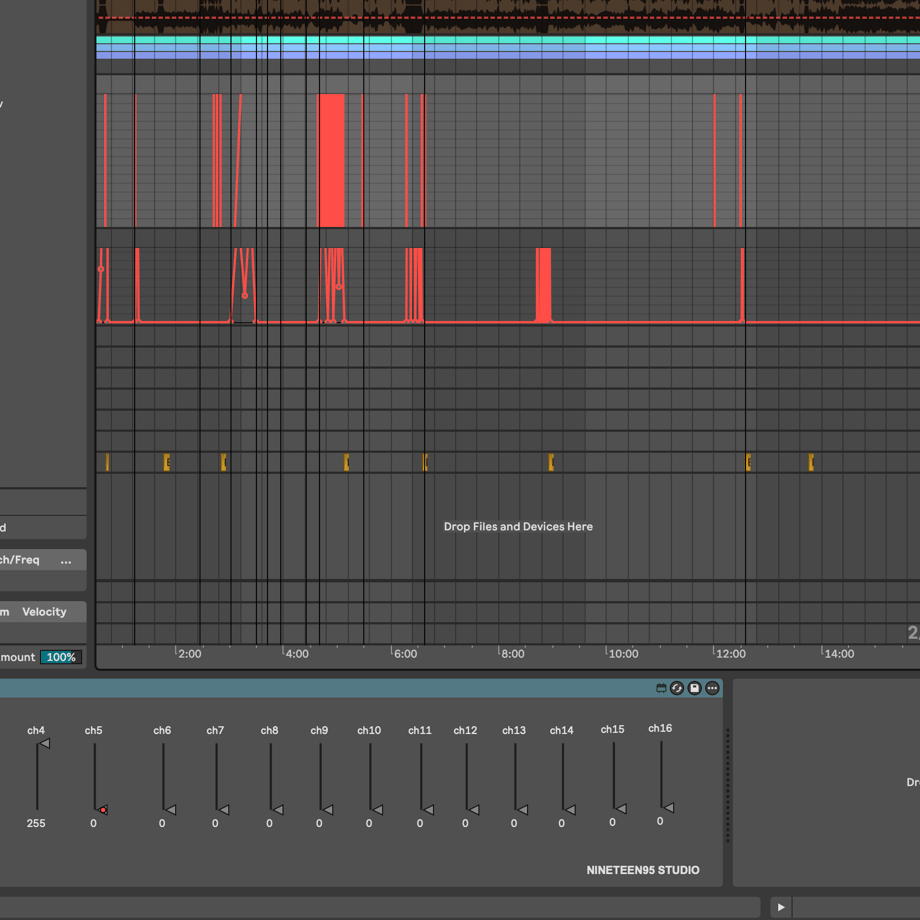This screenshot has height=920, width=920.
Task: Click the audio waveform clip at top
Action: (508, 16)
